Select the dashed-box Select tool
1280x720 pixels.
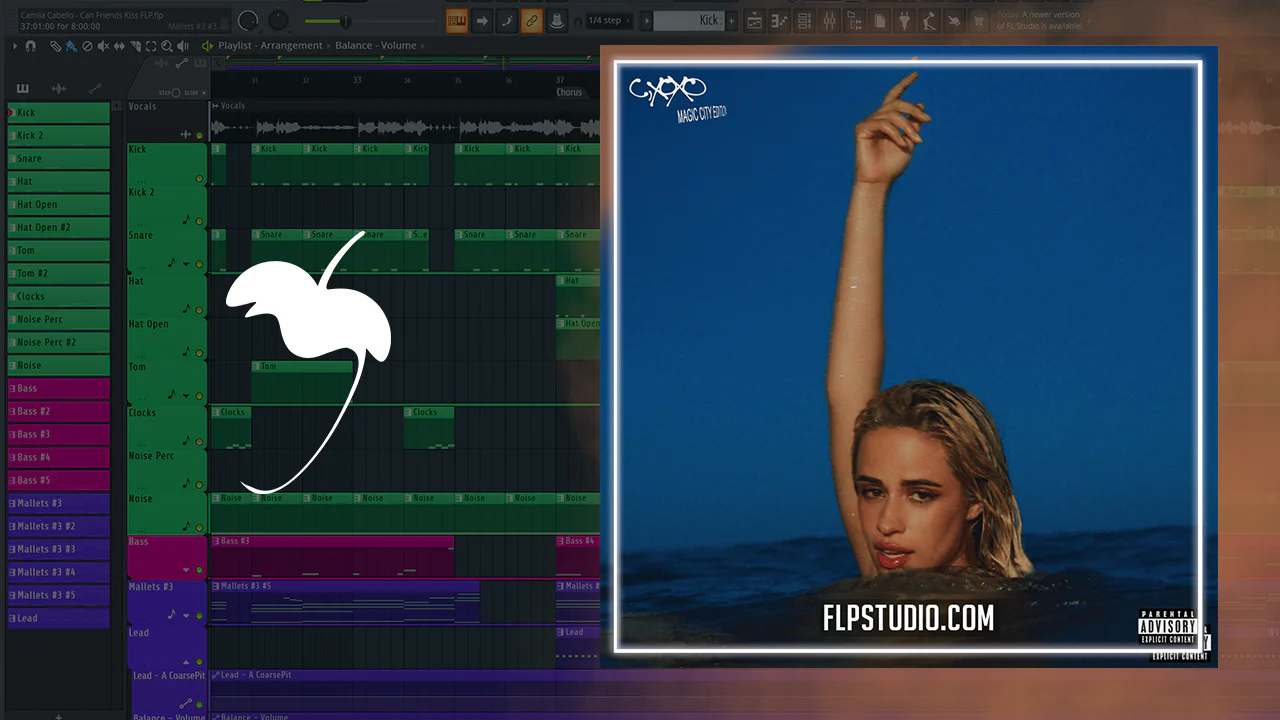[151, 46]
